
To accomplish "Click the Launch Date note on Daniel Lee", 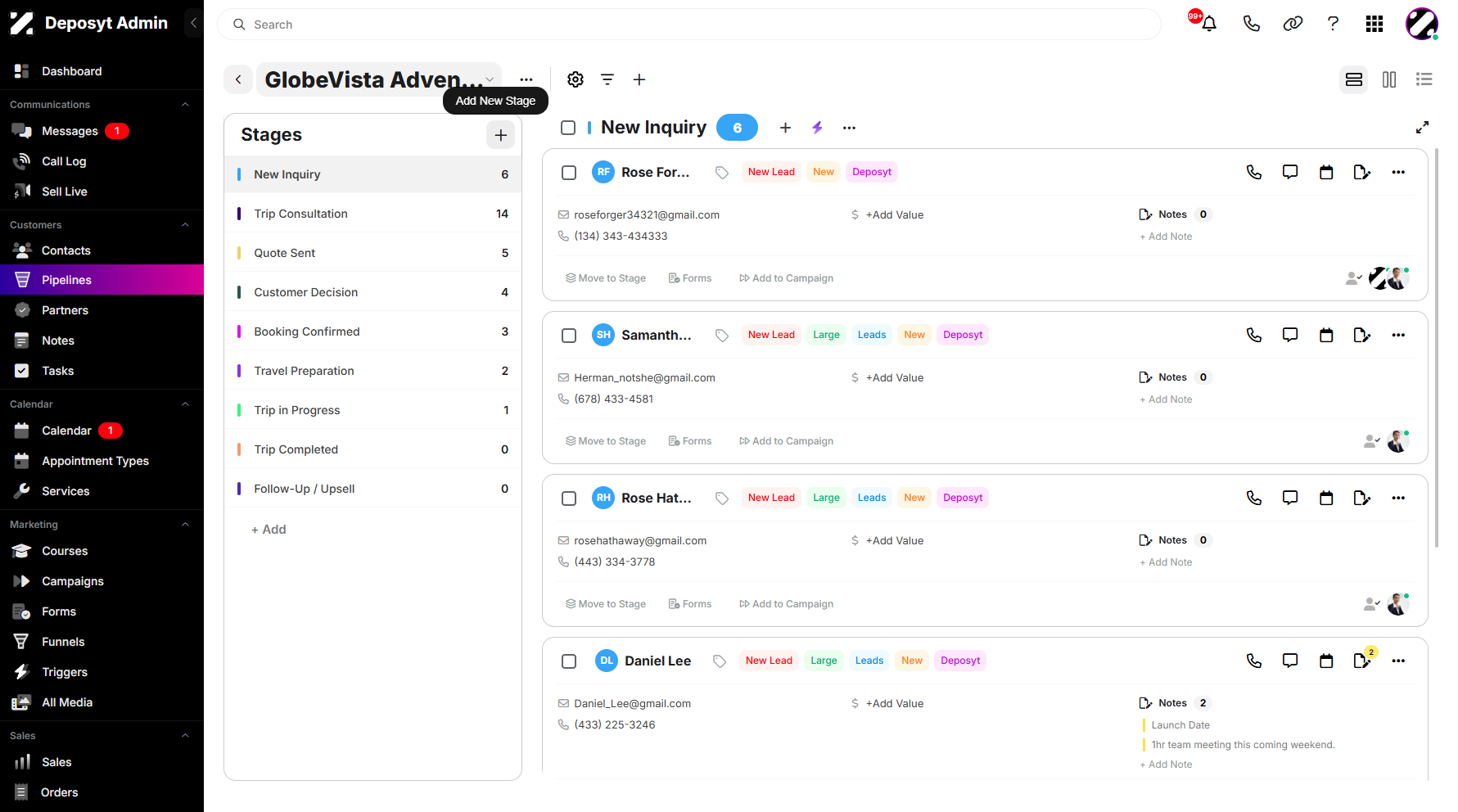I will click(1180, 725).
